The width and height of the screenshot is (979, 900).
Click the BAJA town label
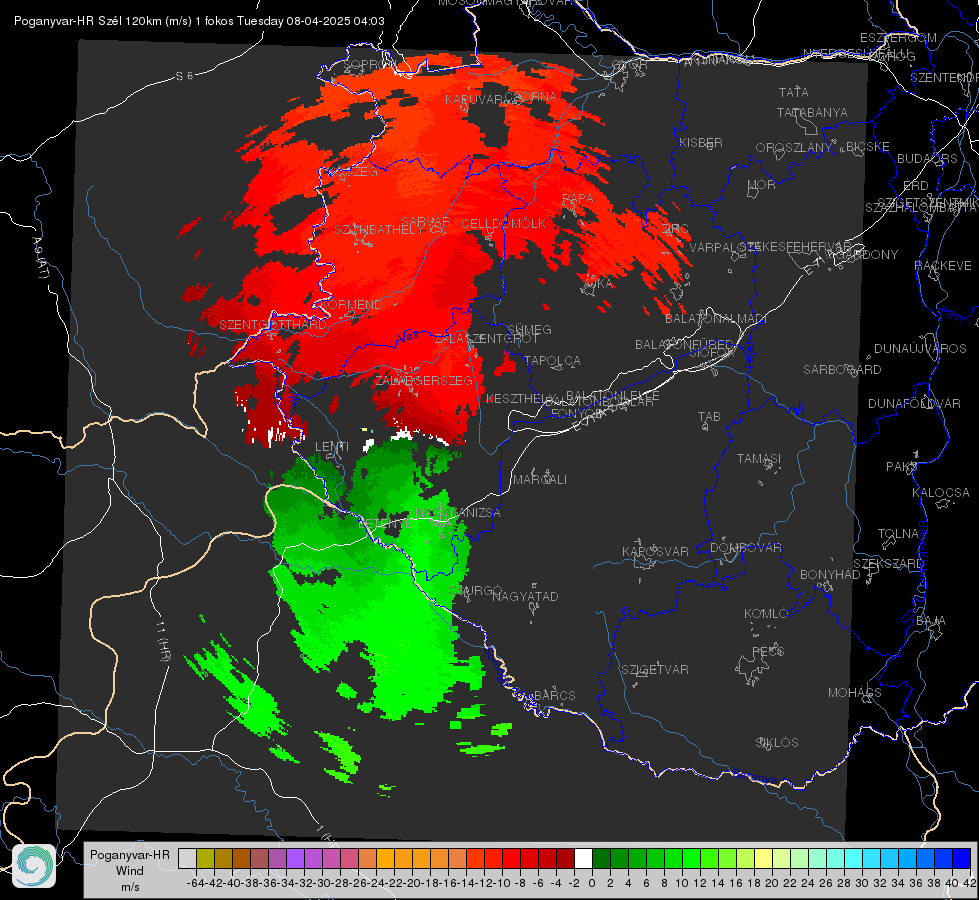click(x=931, y=621)
